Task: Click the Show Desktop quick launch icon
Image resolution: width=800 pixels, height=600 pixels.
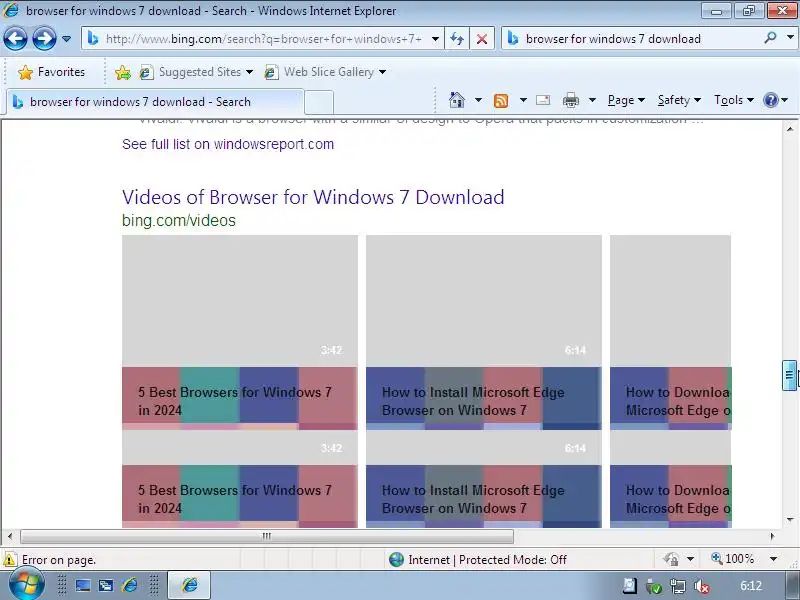Action: [x=83, y=585]
